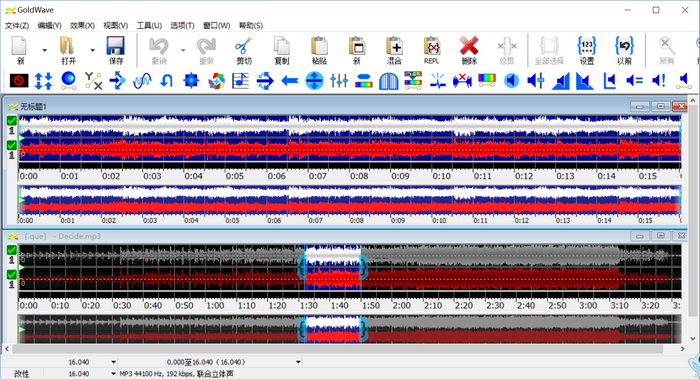
Task: Open the 工具(U) menu
Action: click(149, 25)
